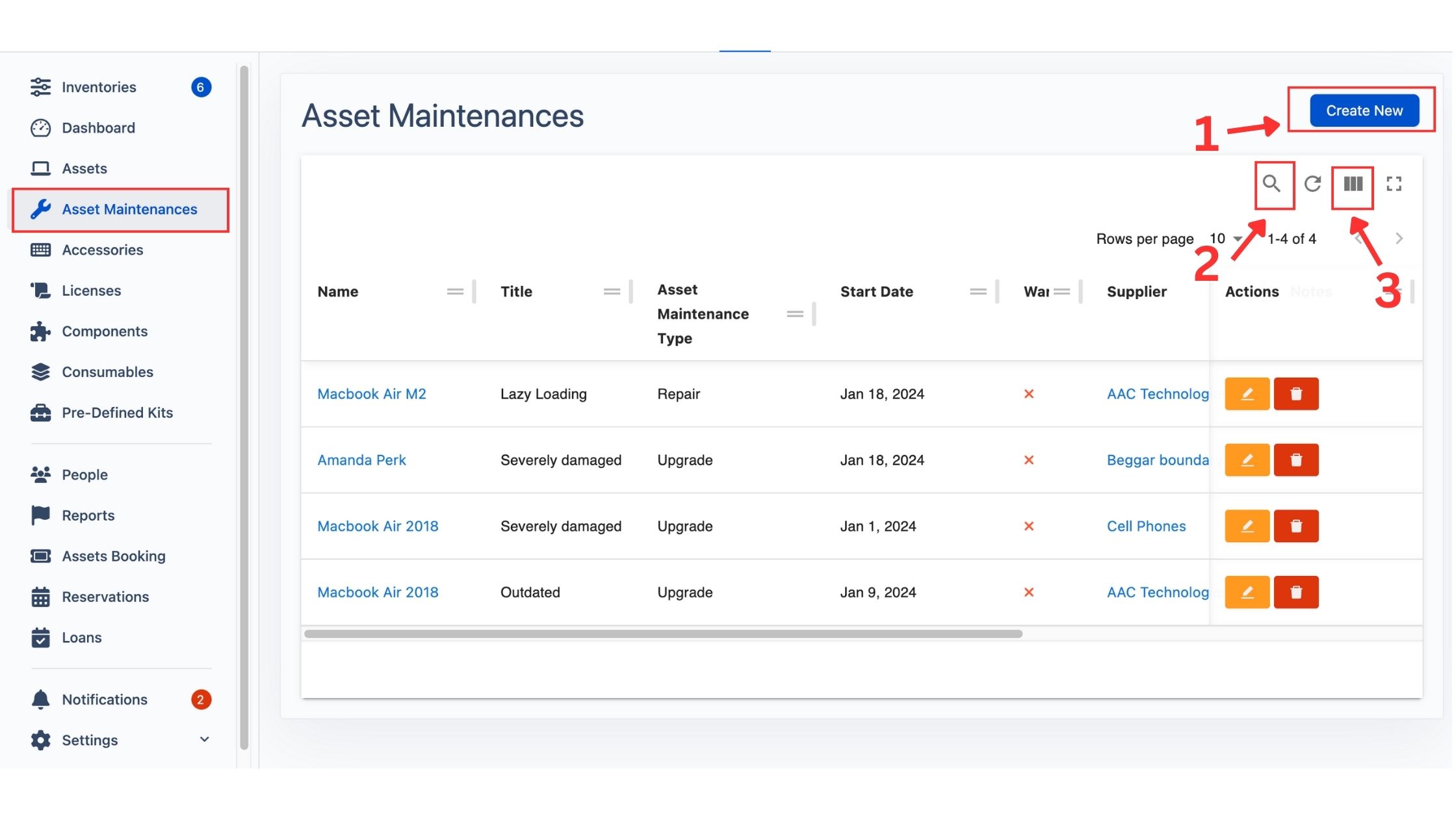
Task: Click the edit icon for Macbook Air 2018 Outdated
Action: 1247,592
